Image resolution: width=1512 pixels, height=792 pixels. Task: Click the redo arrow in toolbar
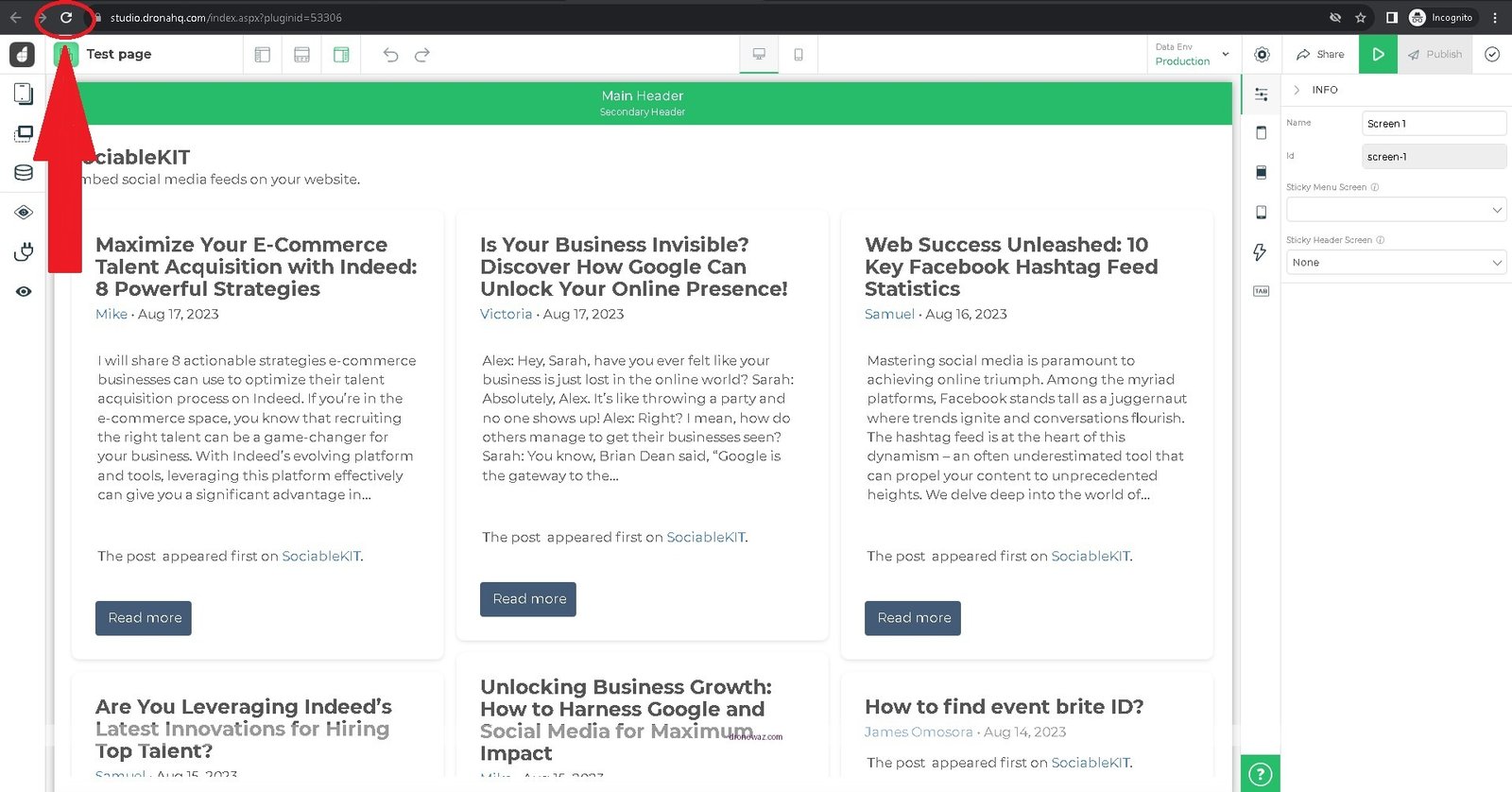click(x=422, y=55)
